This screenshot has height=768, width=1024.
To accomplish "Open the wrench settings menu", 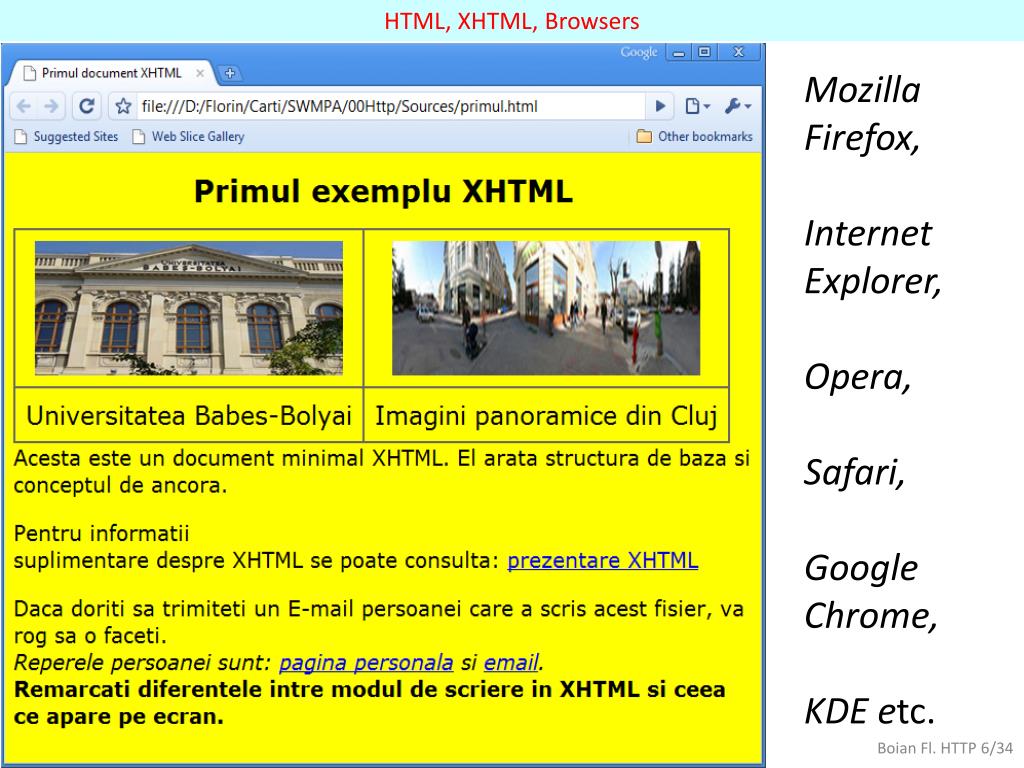I will (x=737, y=106).
